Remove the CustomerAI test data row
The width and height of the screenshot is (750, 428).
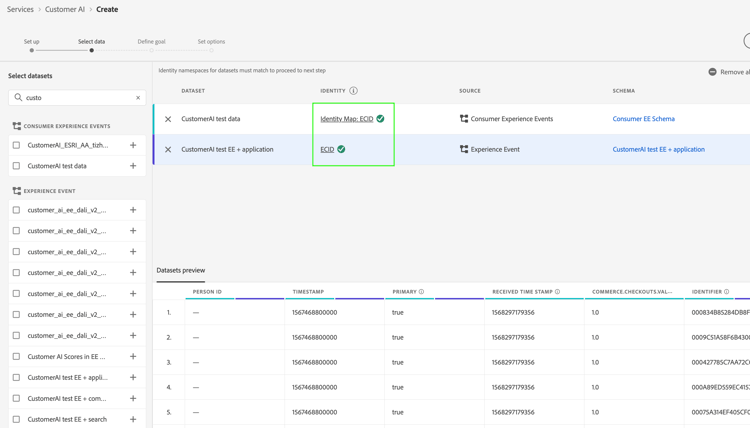click(x=168, y=119)
